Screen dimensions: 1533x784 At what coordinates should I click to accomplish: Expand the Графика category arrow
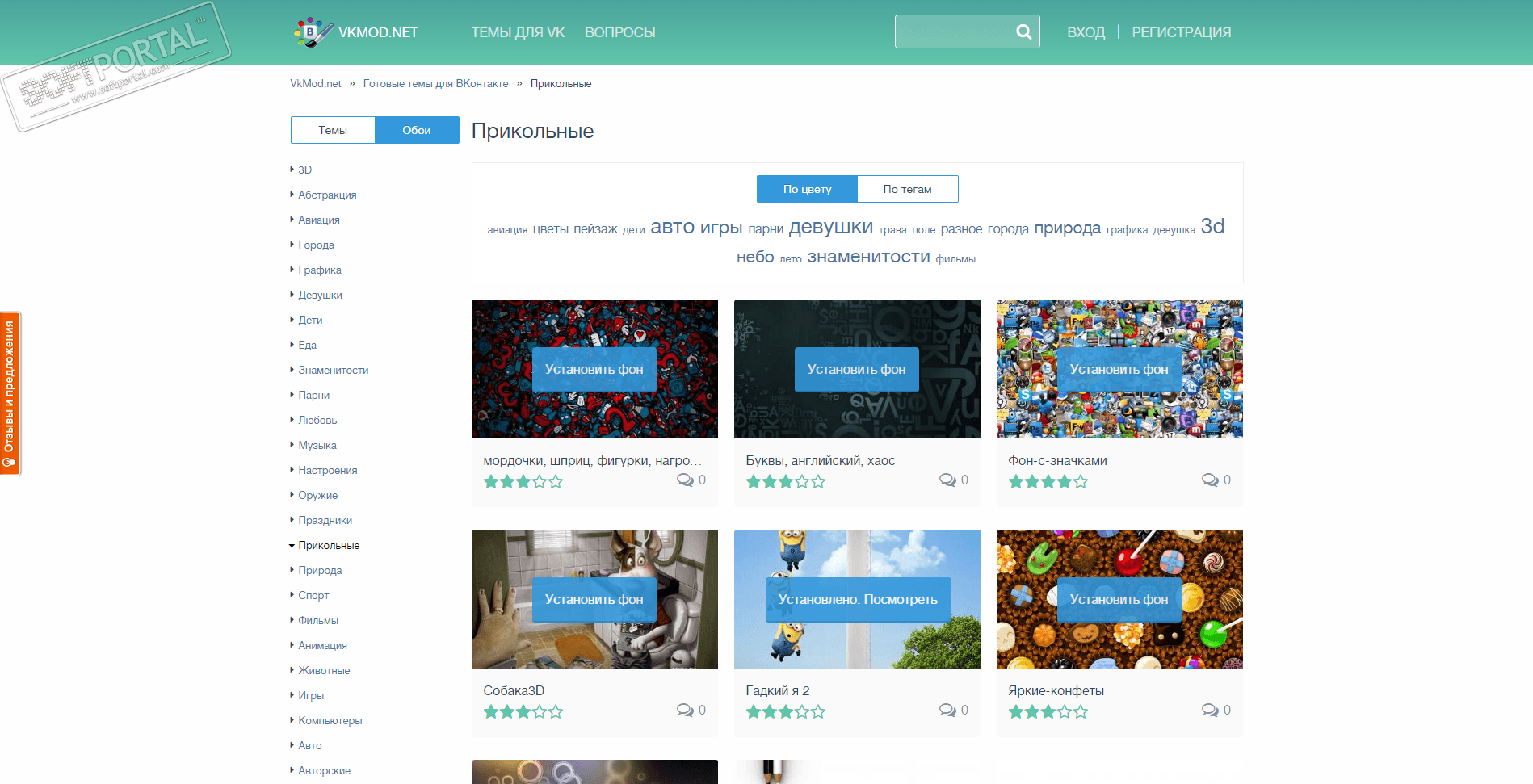point(292,270)
